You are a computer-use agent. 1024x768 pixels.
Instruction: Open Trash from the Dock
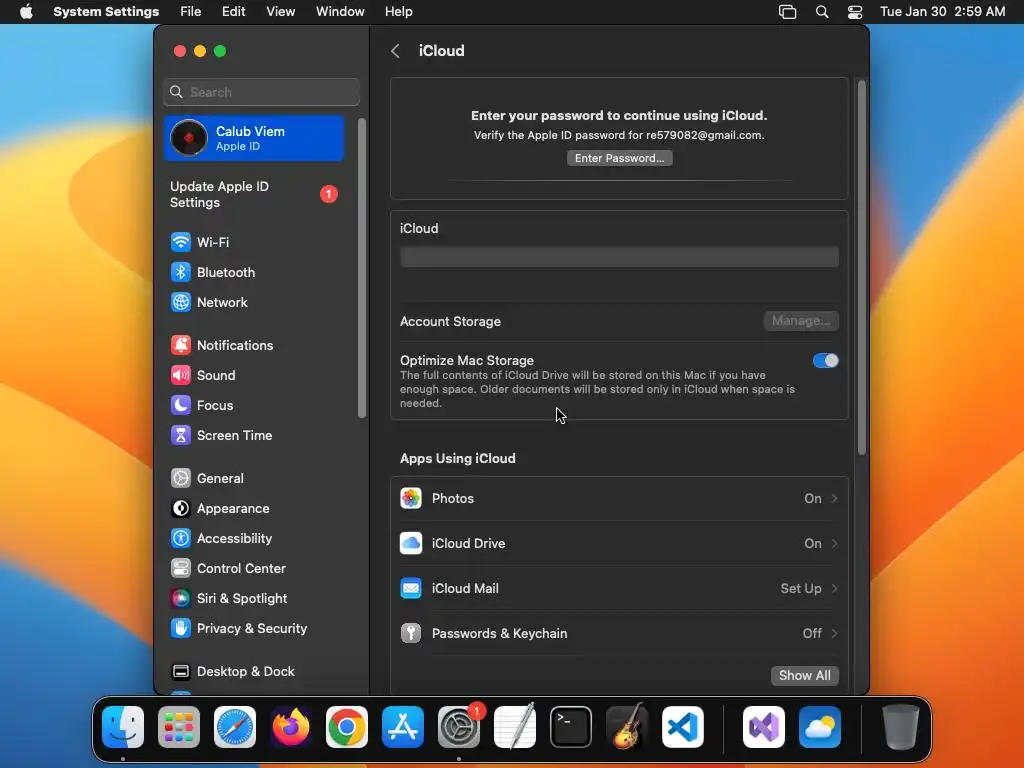click(x=901, y=727)
